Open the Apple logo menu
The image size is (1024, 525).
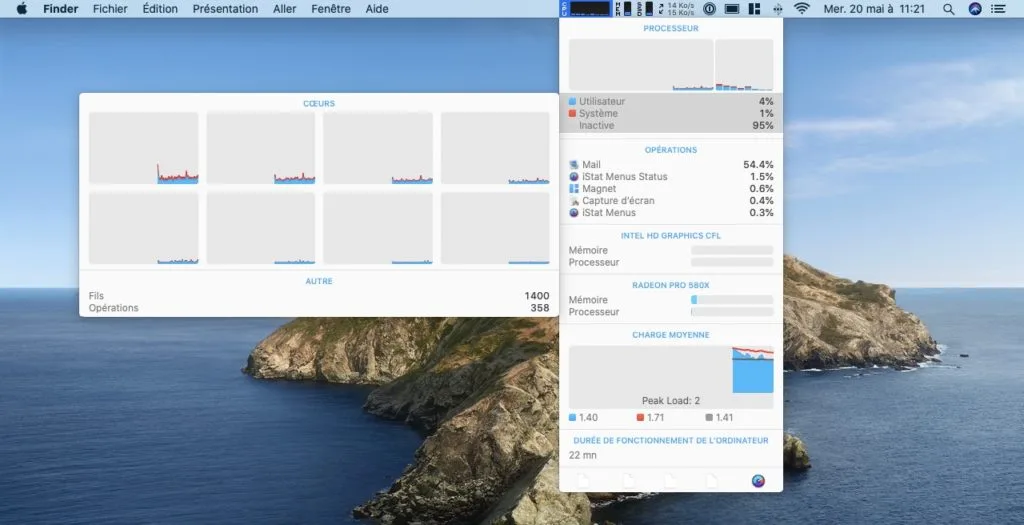coord(22,8)
